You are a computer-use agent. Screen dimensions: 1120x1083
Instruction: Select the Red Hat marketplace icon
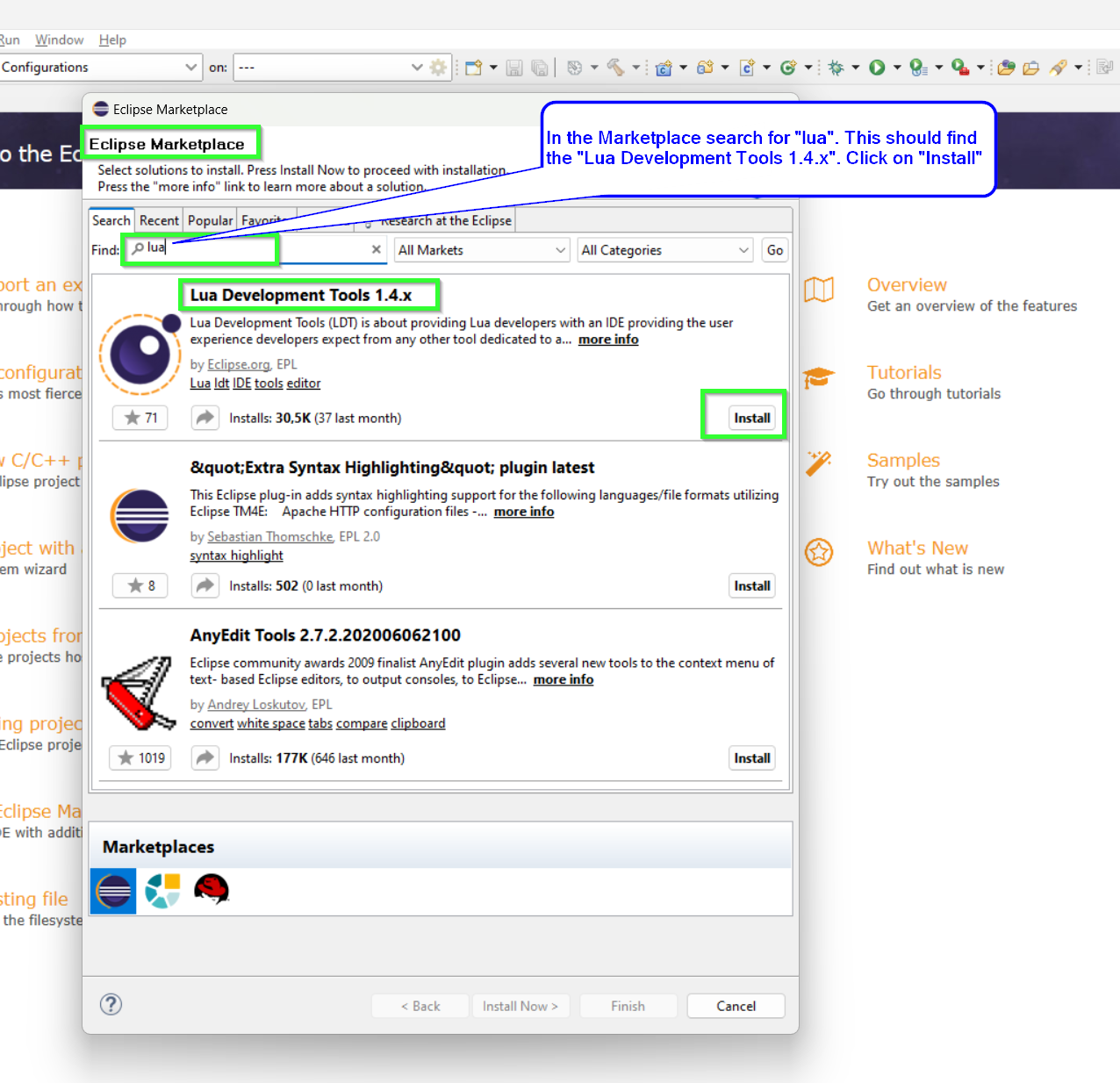click(x=212, y=890)
